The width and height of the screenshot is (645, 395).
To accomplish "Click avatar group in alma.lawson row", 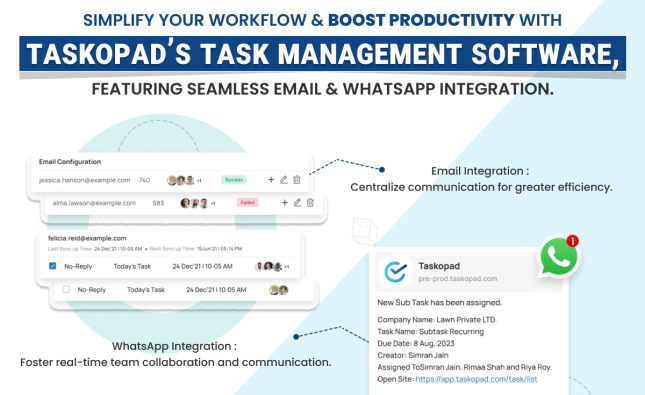I will (x=198, y=203).
